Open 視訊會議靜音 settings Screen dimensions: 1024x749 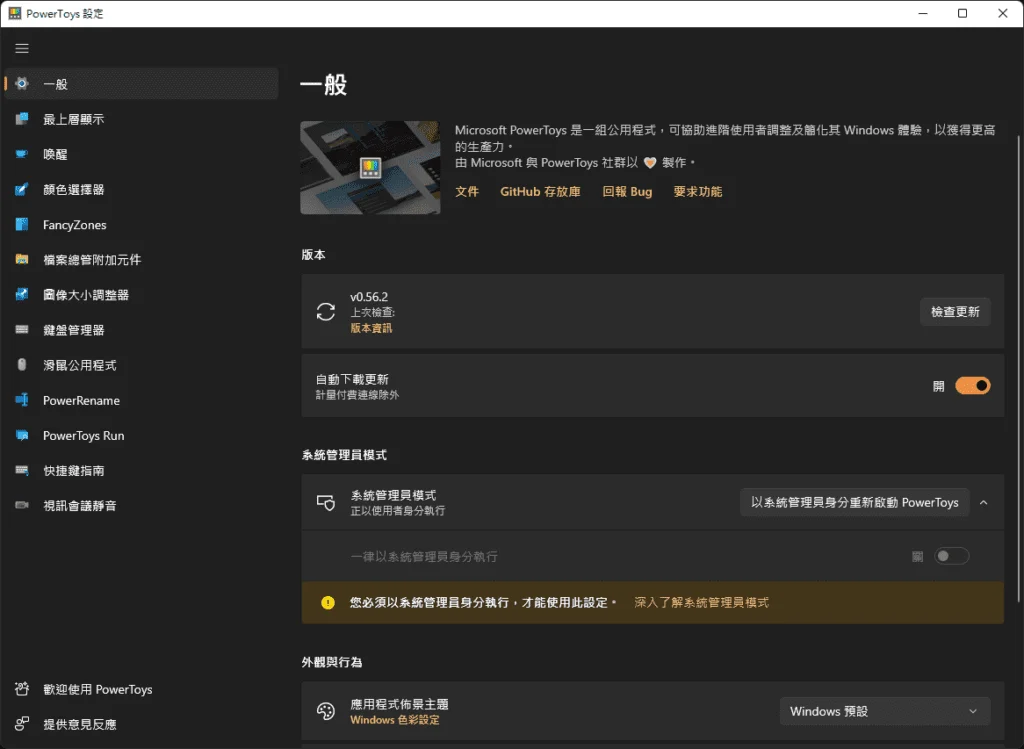click(x=141, y=505)
